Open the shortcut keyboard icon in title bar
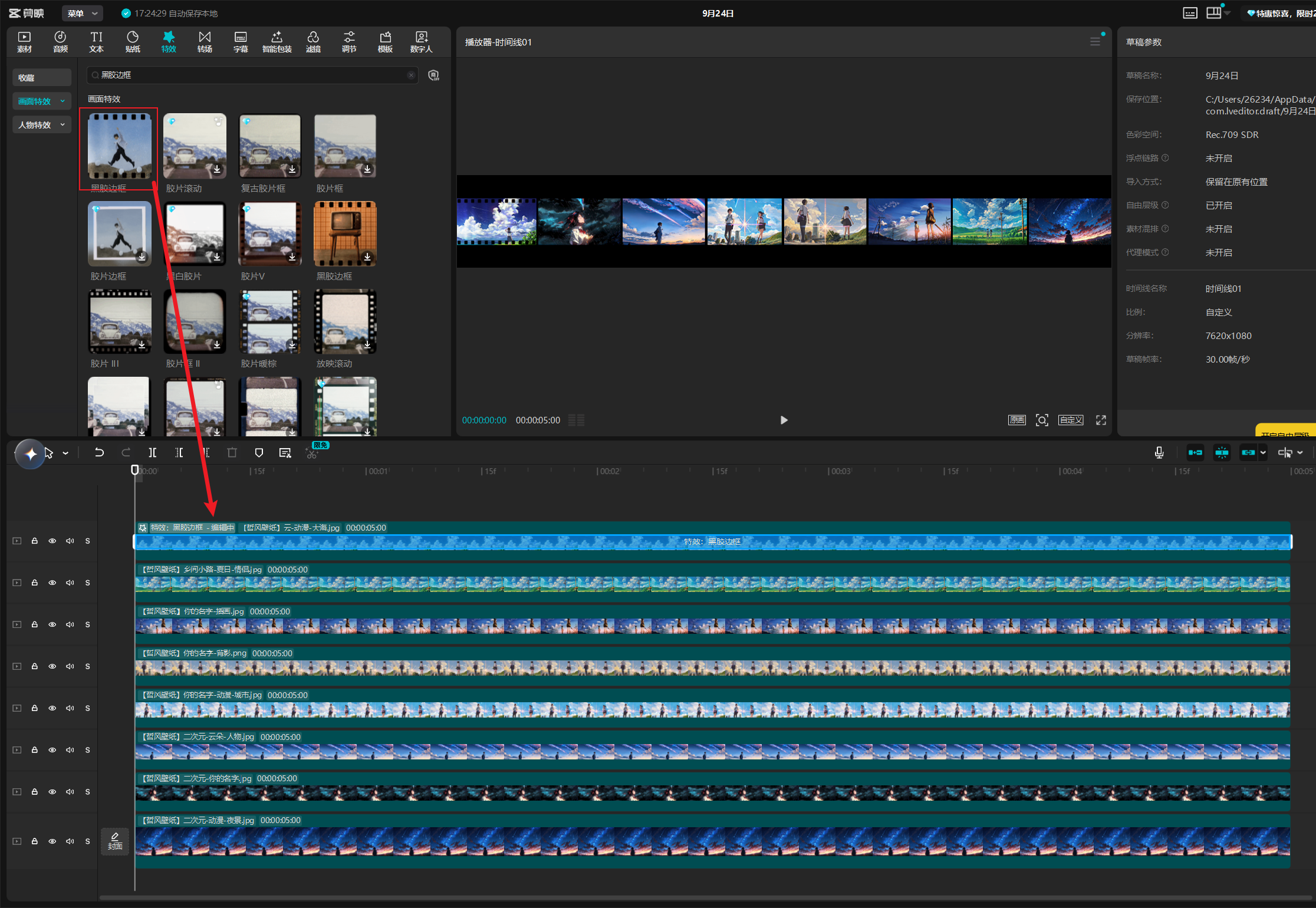This screenshot has height=908, width=1316. (x=1190, y=13)
